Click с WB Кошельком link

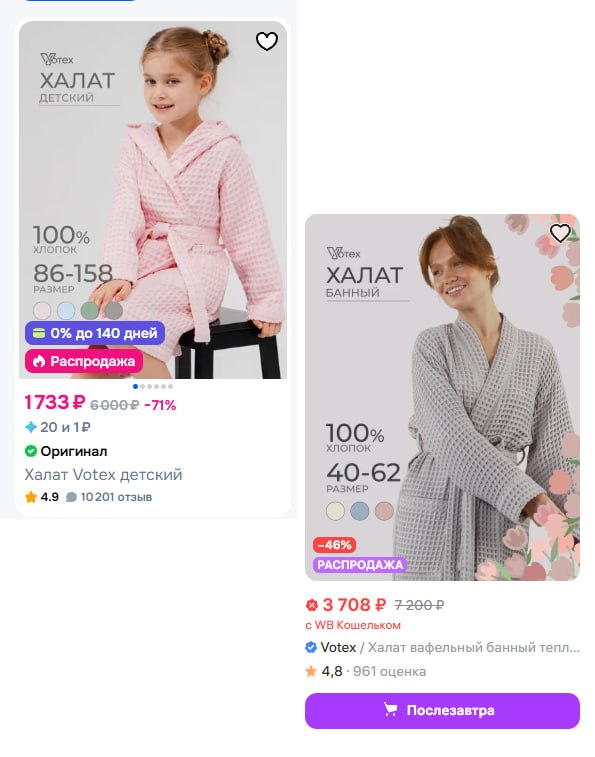pyautogui.click(x=353, y=625)
